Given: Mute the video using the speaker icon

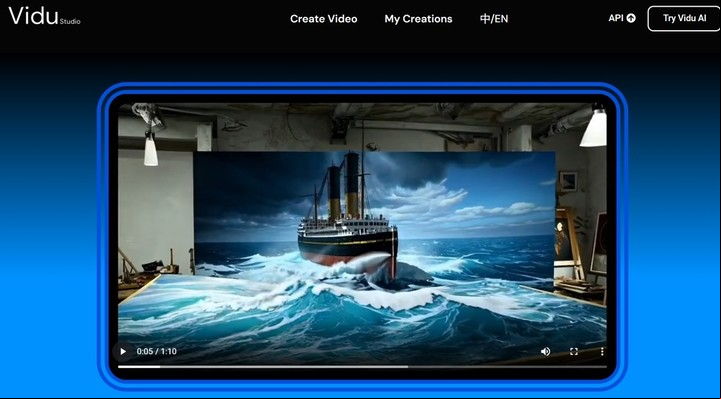Looking at the screenshot, I should point(545,352).
